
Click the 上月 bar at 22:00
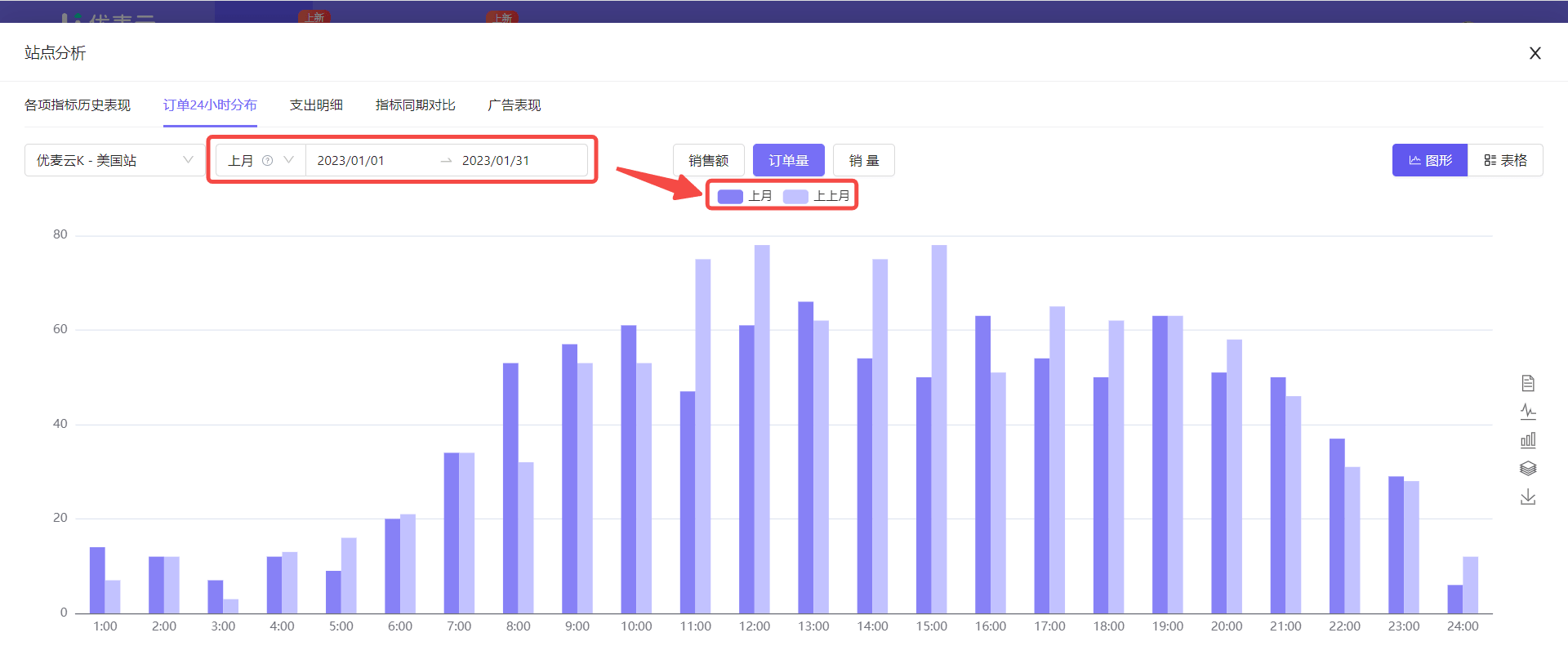[1337, 526]
